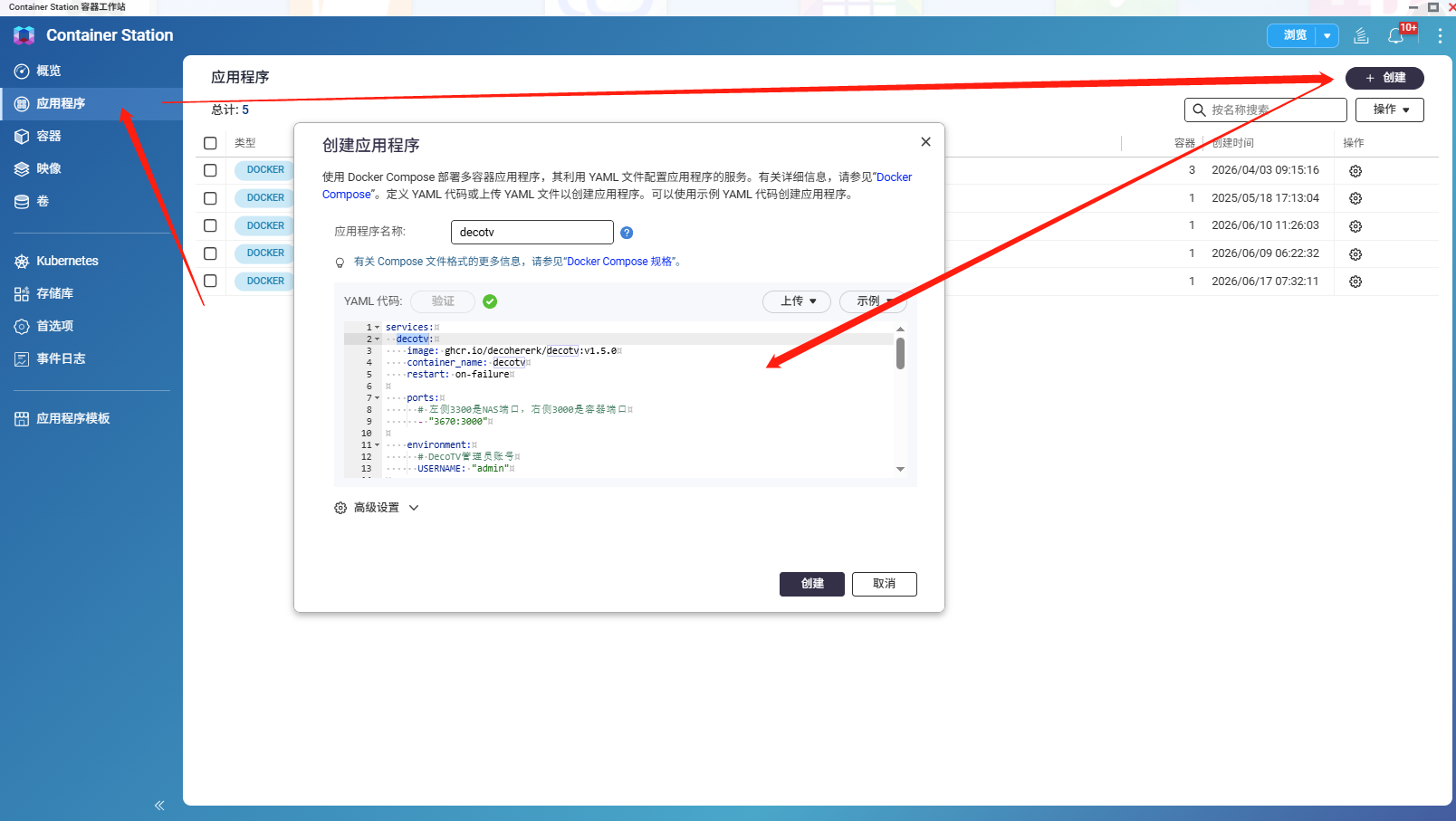
Task: Click the 高级设置 gear icon
Action: point(340,508)
